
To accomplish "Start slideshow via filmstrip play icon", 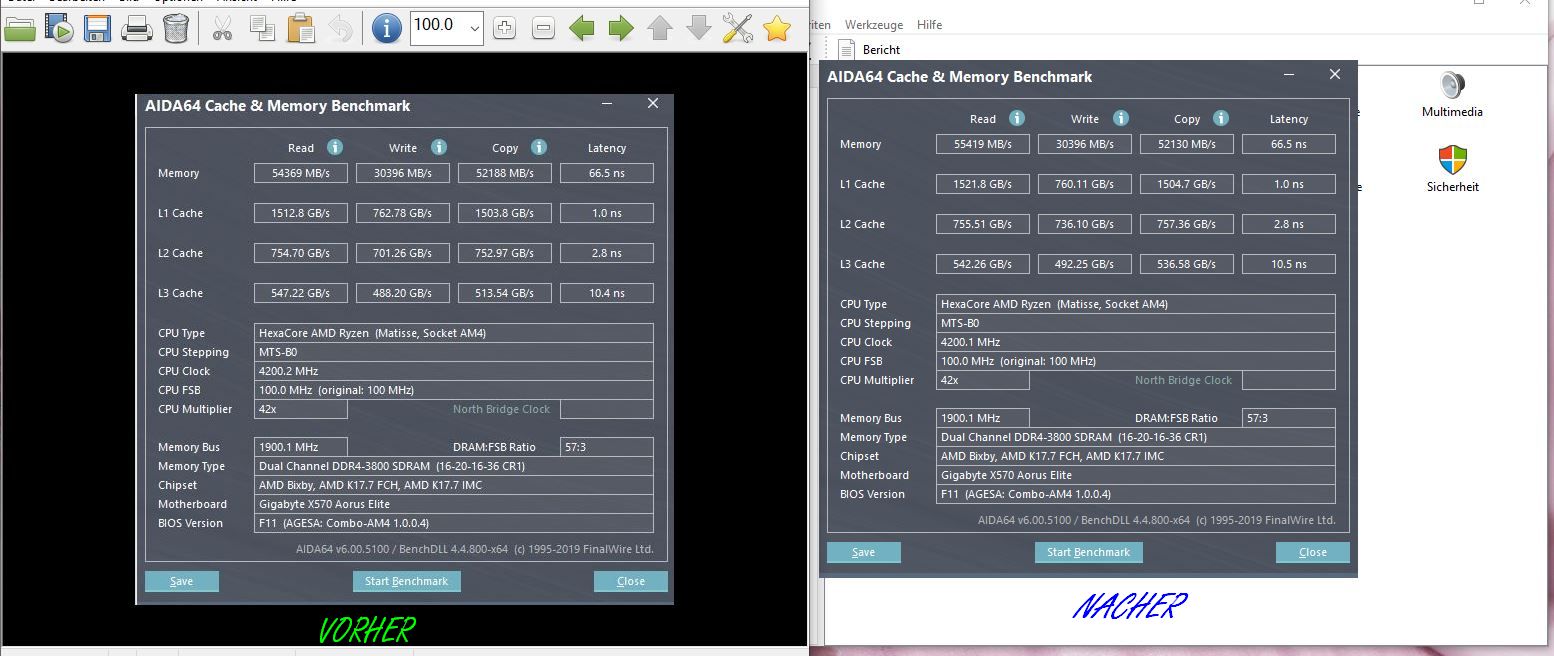I will (58, 28).
